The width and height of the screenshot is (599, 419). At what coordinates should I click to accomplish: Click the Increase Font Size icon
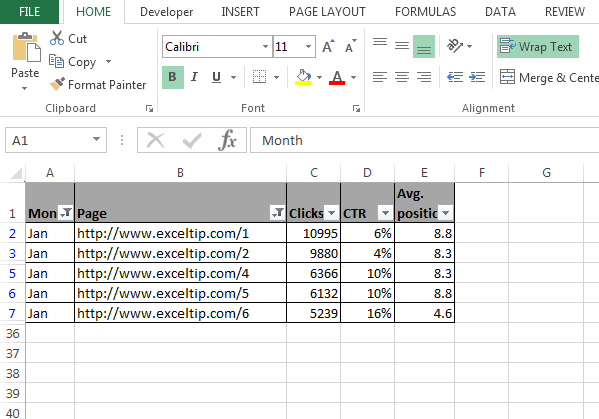(x=328, y=47)
